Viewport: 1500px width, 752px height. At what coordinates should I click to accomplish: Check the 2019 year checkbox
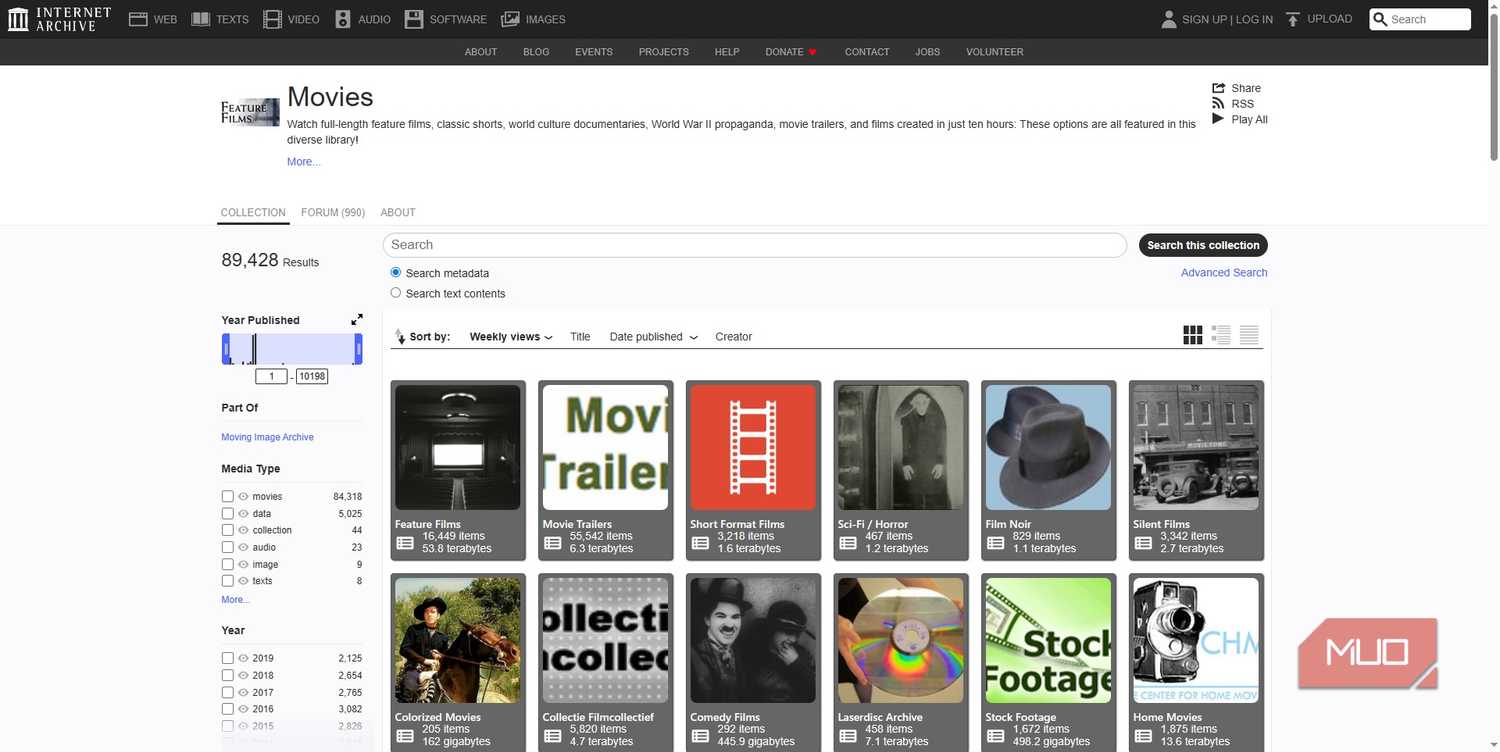228,658
